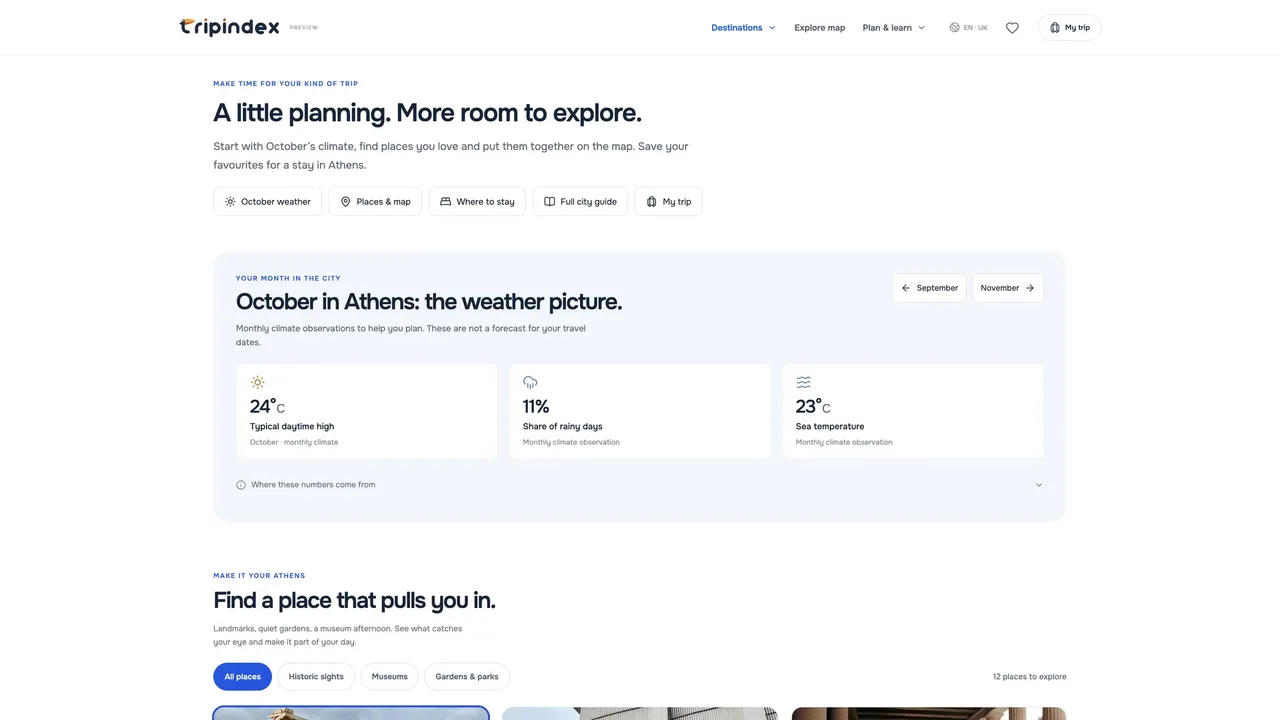Open My trip in the header

(x=1069, y=28)
